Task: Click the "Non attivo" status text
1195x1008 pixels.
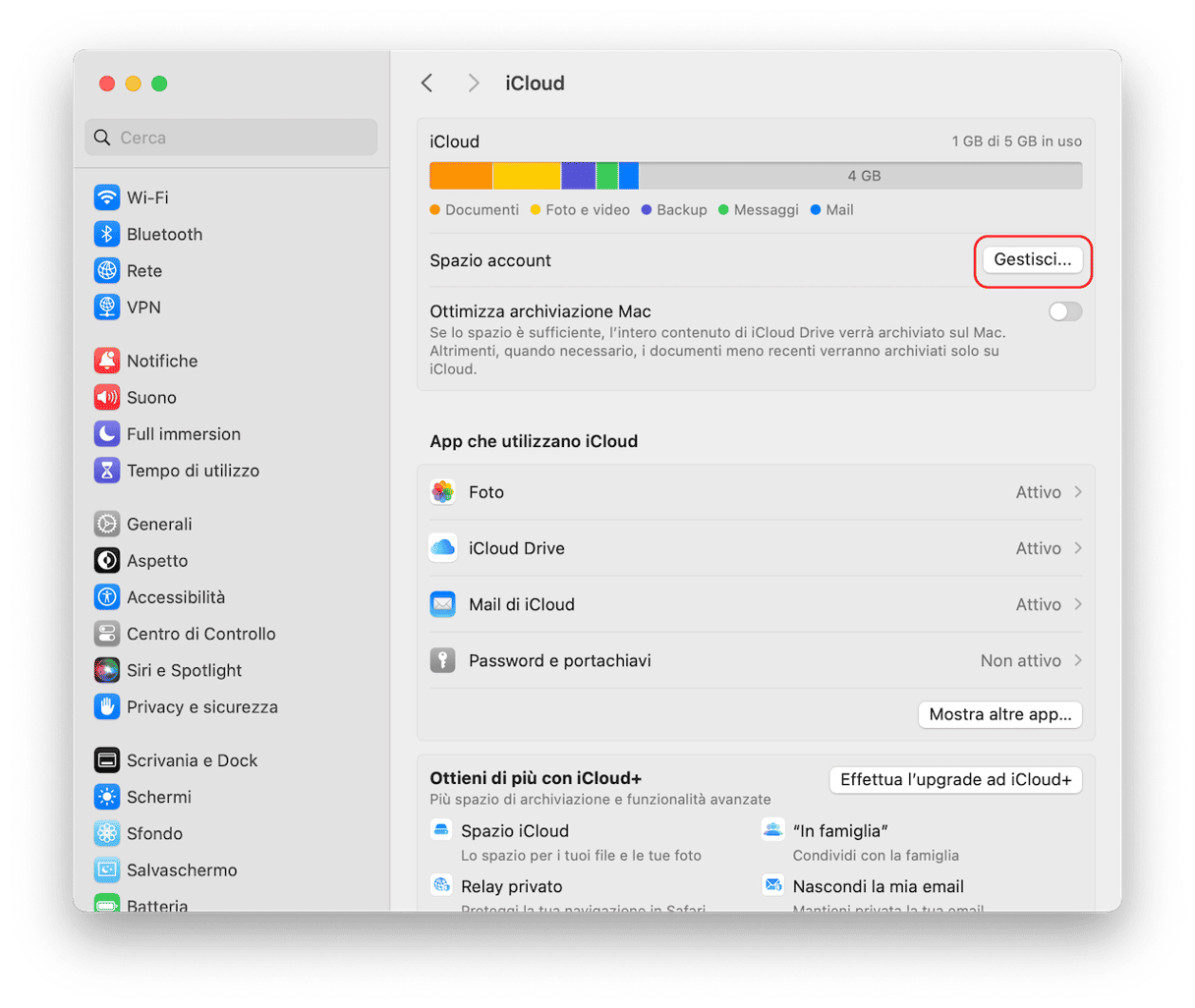Action: [1021, 660]
